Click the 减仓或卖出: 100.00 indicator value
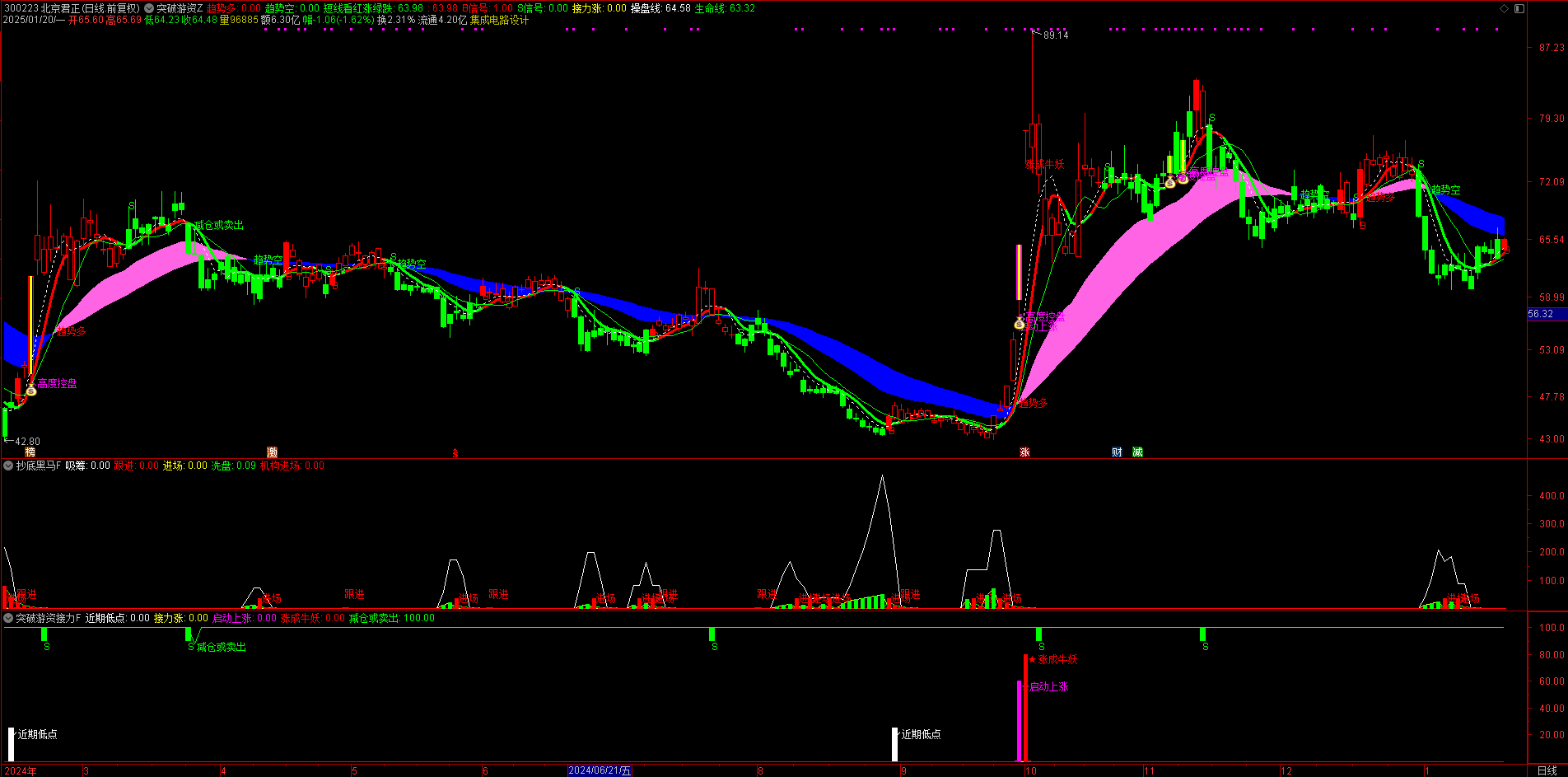This screenshot has width=1568, height=777. tap(391, 618)
